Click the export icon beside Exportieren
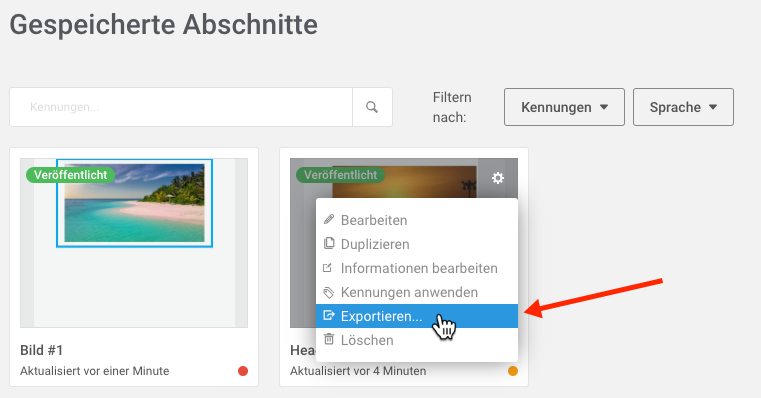 click(329, 316)
